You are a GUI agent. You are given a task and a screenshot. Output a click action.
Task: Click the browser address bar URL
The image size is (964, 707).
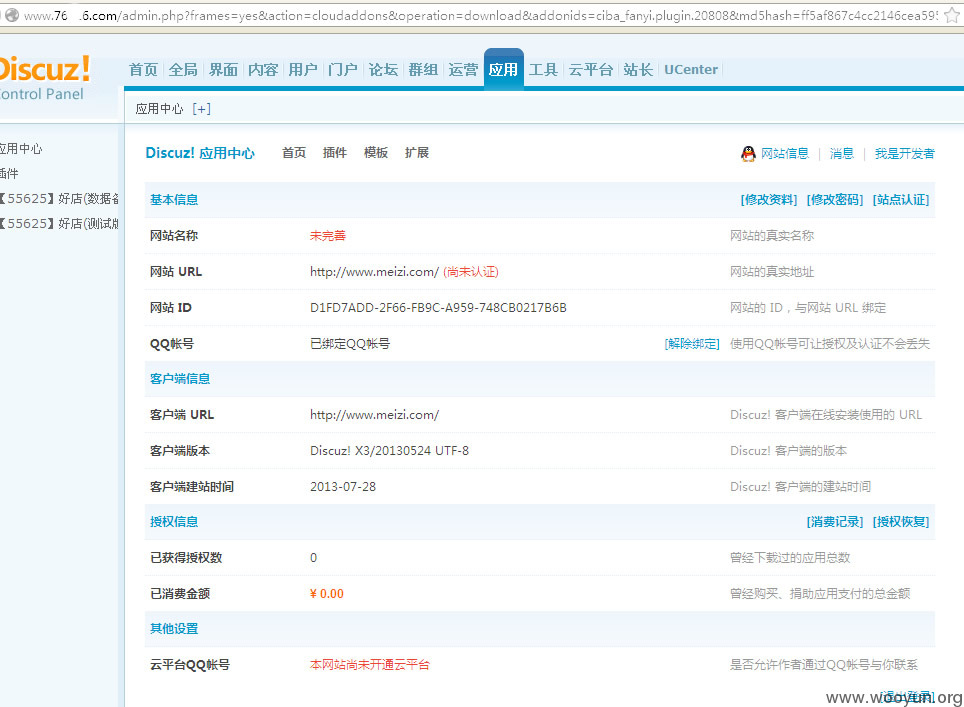pyautogui.click(x=481, y=15)
